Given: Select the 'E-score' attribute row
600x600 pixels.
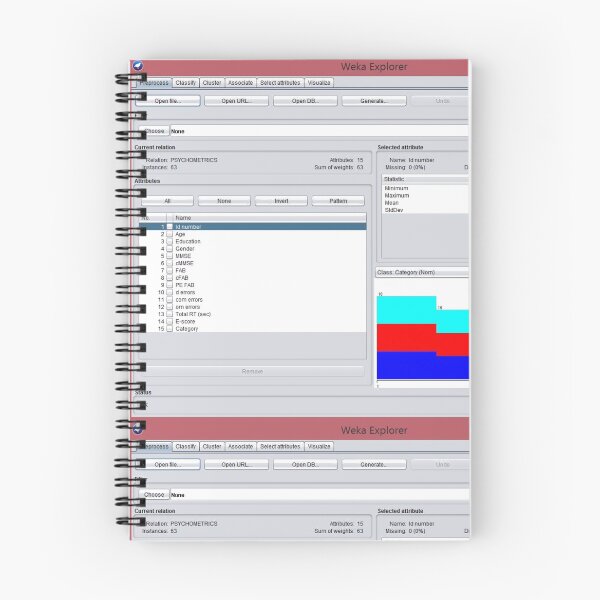Looking at the screenshot, I should pos(253,321).
